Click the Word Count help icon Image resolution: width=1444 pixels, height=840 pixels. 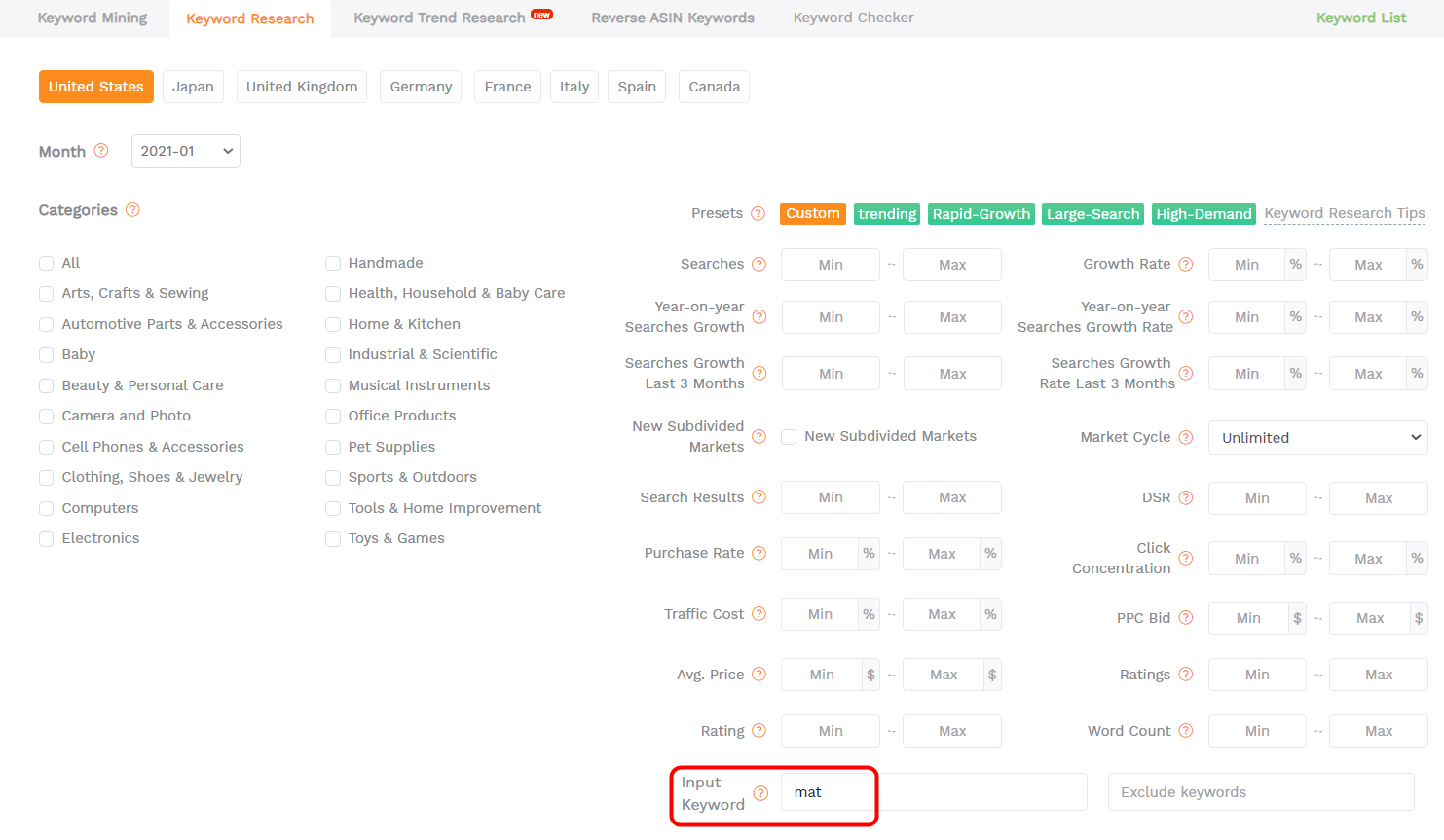pyautogui.click(x=1185, y=731)
